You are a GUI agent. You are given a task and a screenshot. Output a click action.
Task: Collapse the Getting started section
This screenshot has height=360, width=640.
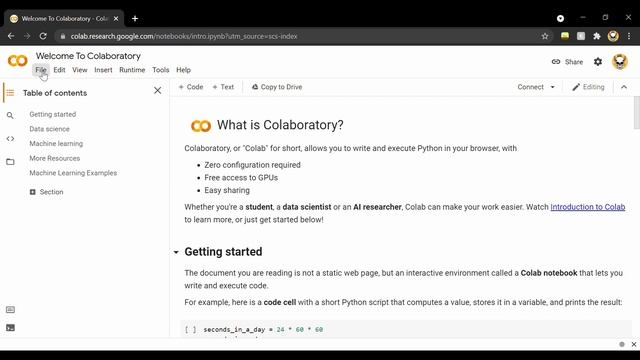click(176, 252)
